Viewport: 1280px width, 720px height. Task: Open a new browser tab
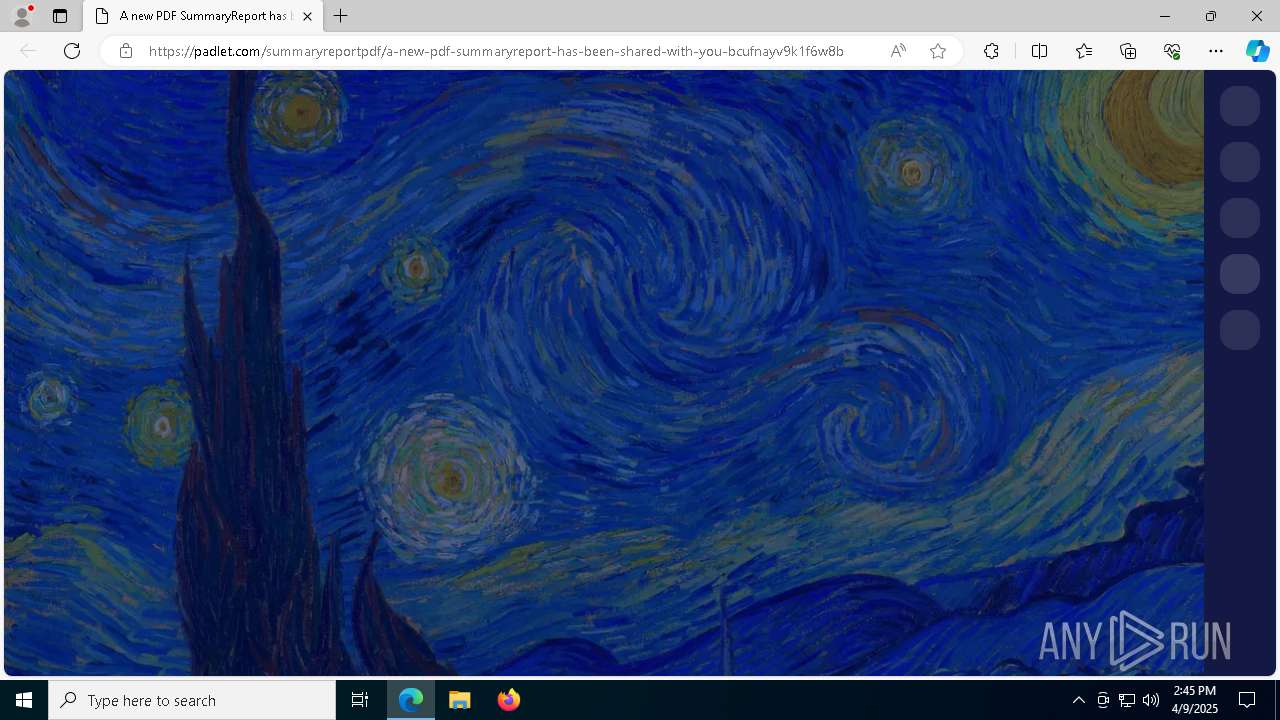[341, 16]
